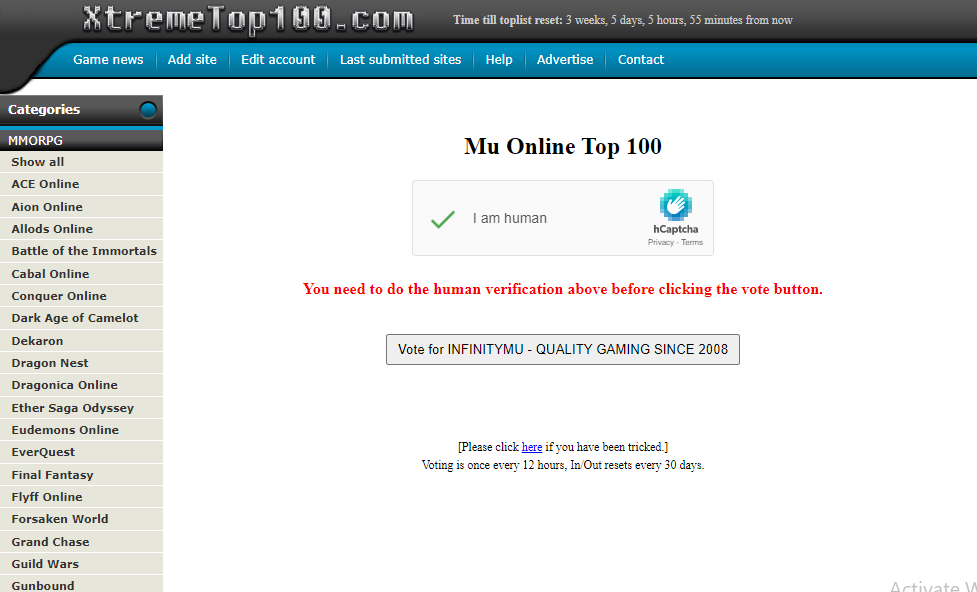
Task: Open the Add site menu item
Action: [x=192, y=60]
